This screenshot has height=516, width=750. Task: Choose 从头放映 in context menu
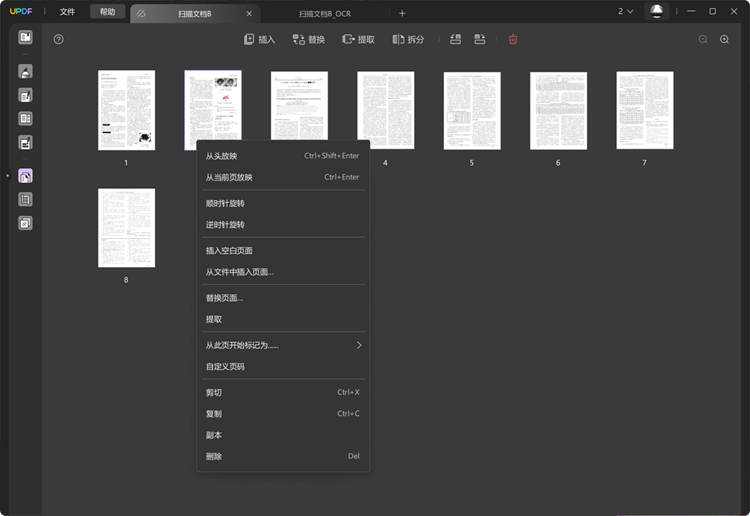[x=283, y=156]
